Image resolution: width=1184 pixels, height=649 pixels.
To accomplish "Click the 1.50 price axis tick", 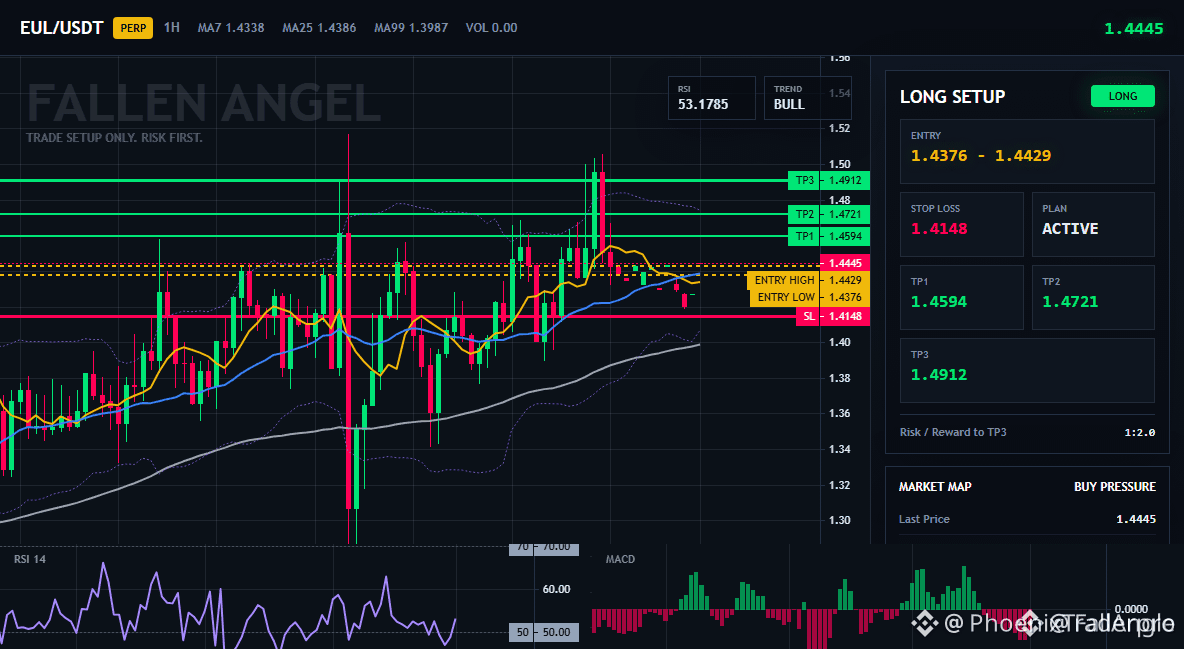I will pyautogui.click(x=840, y=164).
